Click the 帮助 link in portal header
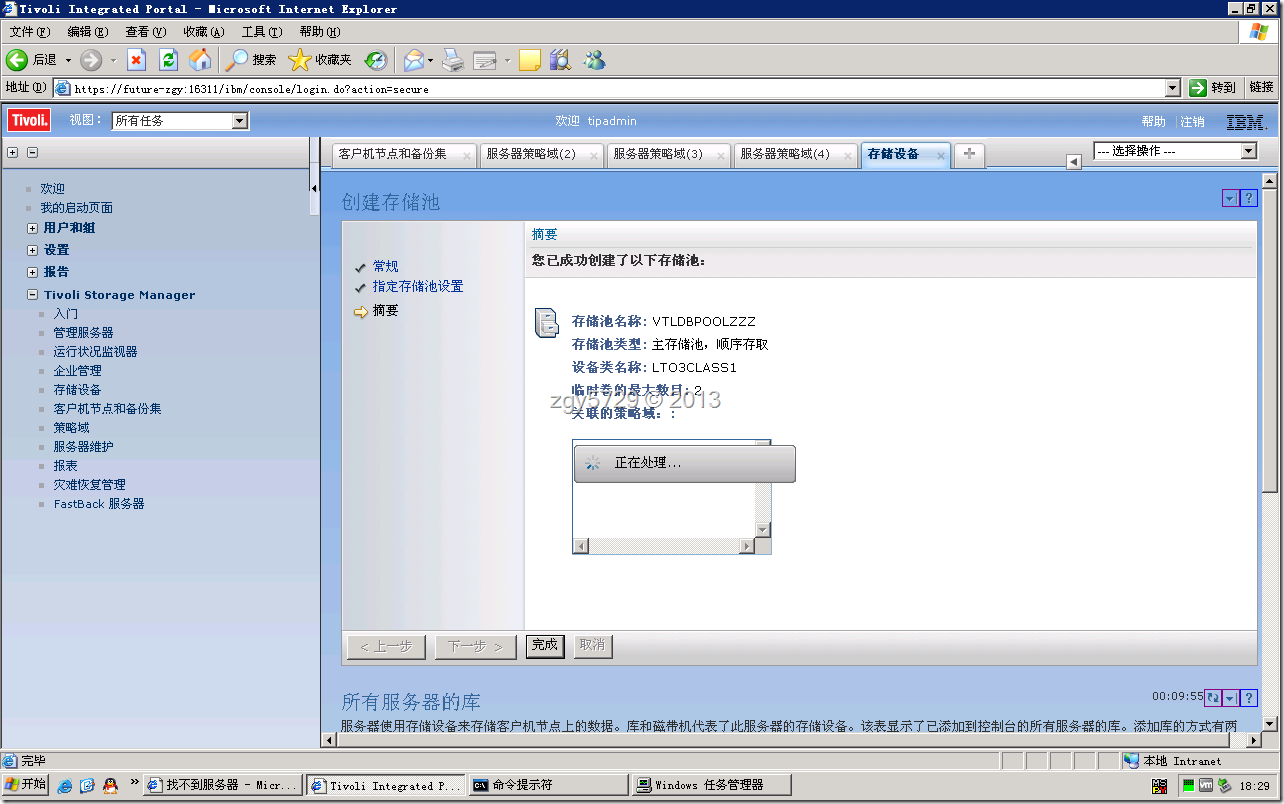 [1153, 122]
